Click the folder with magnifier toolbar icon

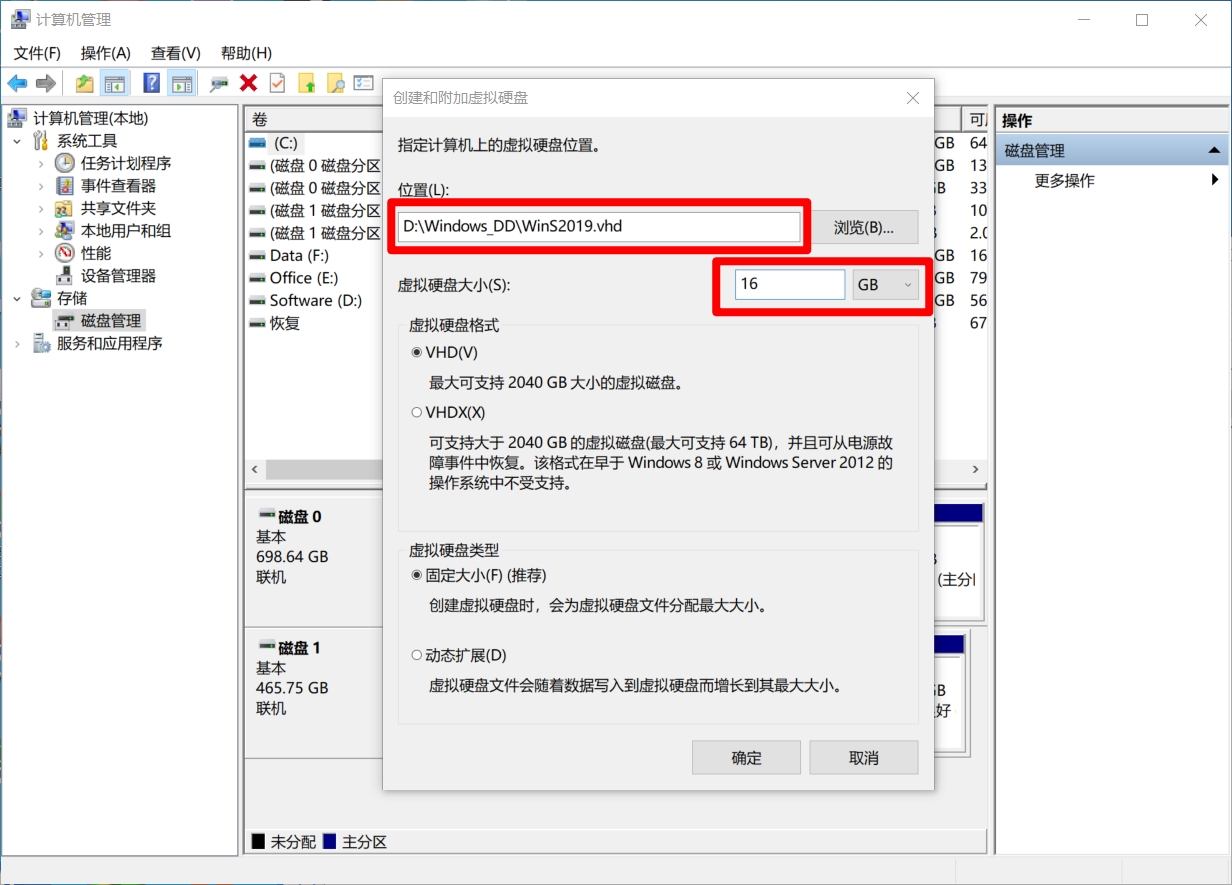point(335,84)
